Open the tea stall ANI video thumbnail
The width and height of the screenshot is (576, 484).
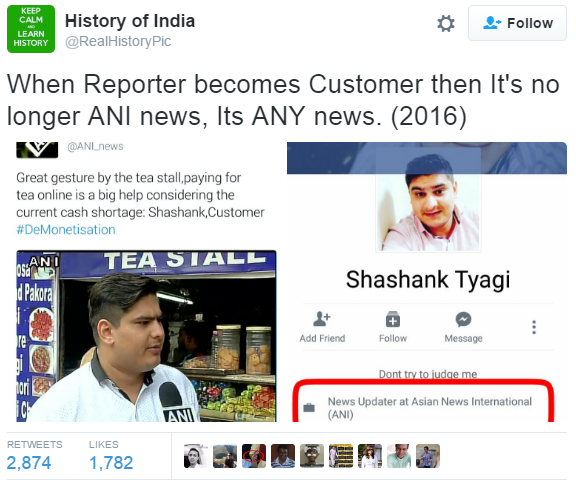coord(146,336)
